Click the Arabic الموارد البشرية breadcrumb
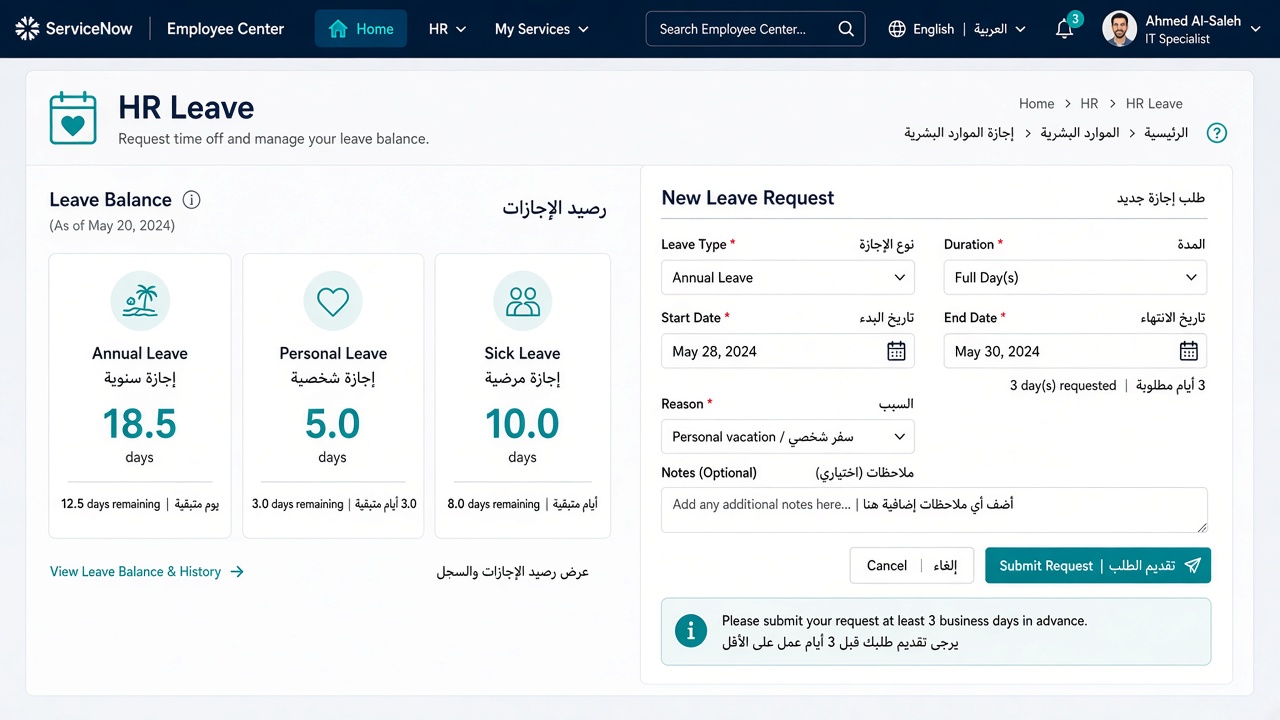Viewport: 1280px width, 720px height. coord(1080,133)
